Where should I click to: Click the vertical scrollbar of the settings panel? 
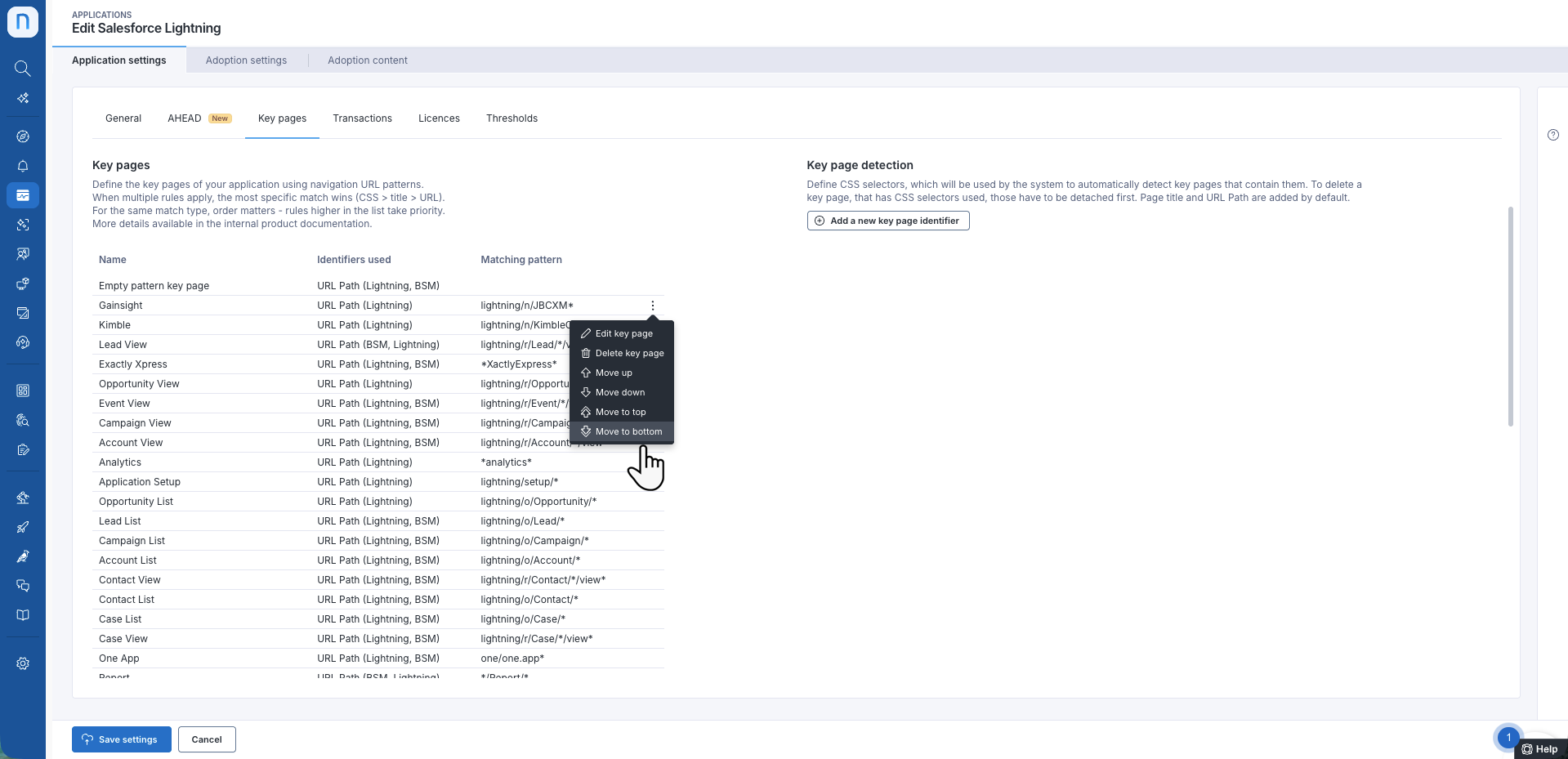pyautogui.click(x=1511, y=316)
